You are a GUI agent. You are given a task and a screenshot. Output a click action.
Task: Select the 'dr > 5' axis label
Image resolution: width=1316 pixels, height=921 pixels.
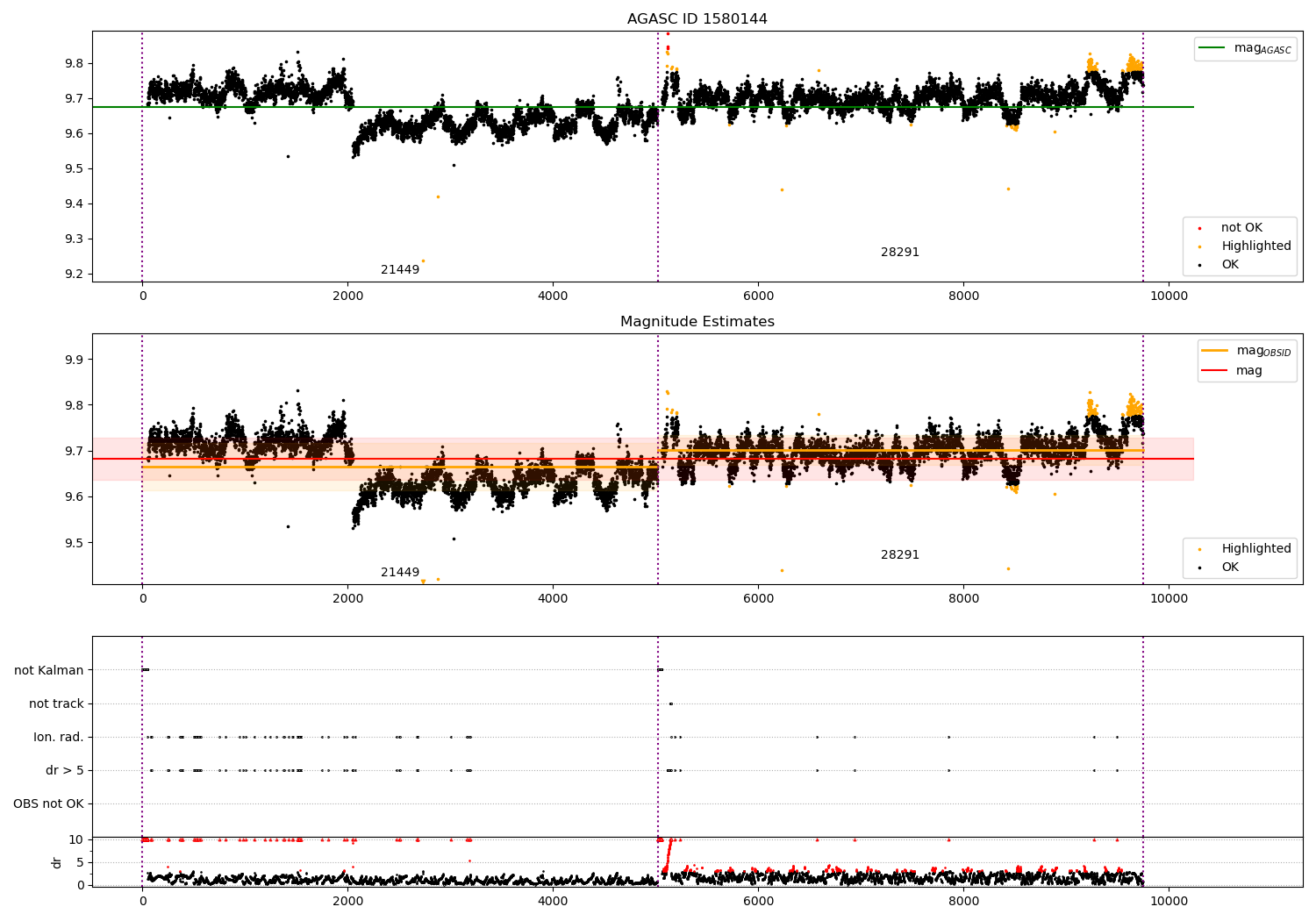(x=65, y=771)
